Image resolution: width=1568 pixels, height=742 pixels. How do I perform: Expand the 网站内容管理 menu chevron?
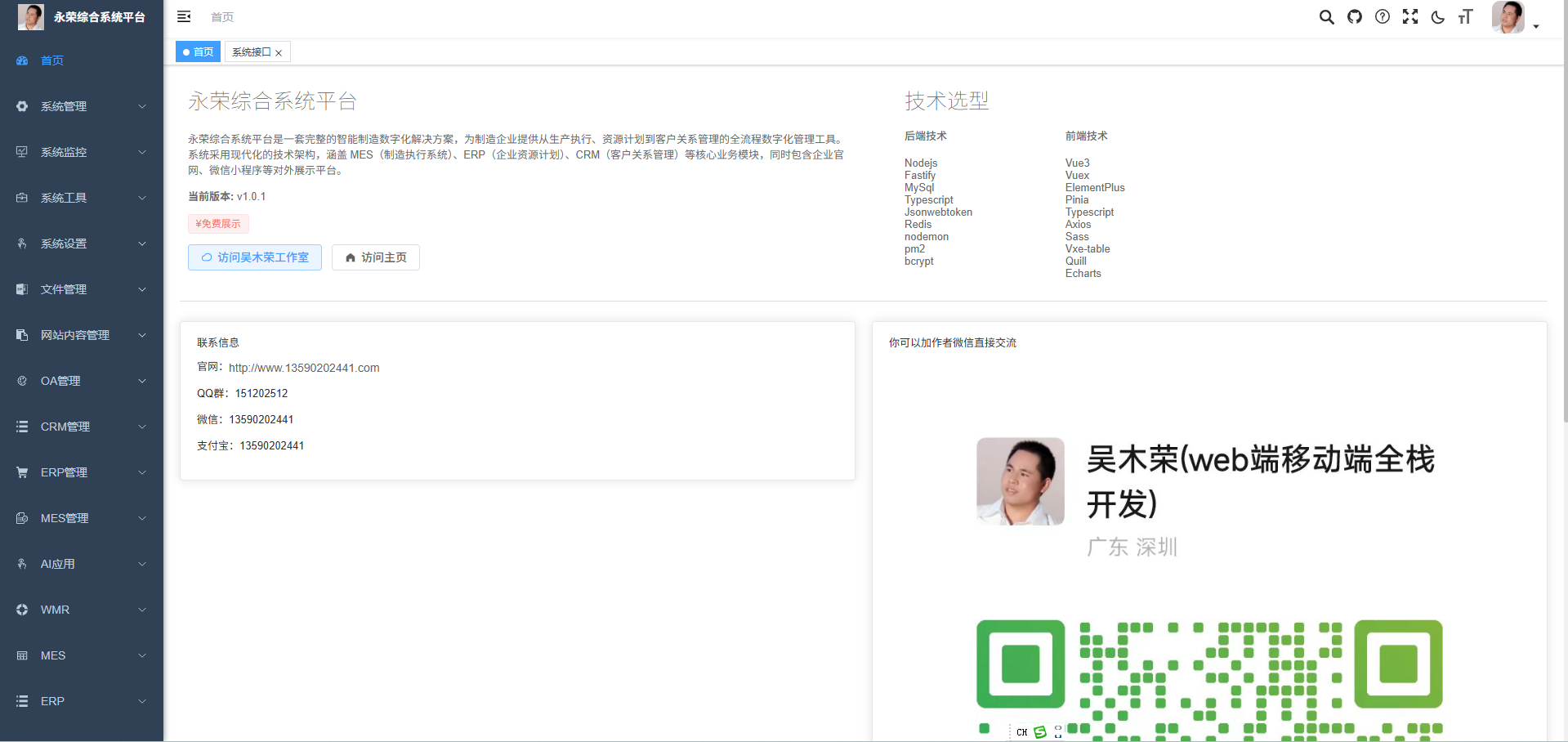142,335
